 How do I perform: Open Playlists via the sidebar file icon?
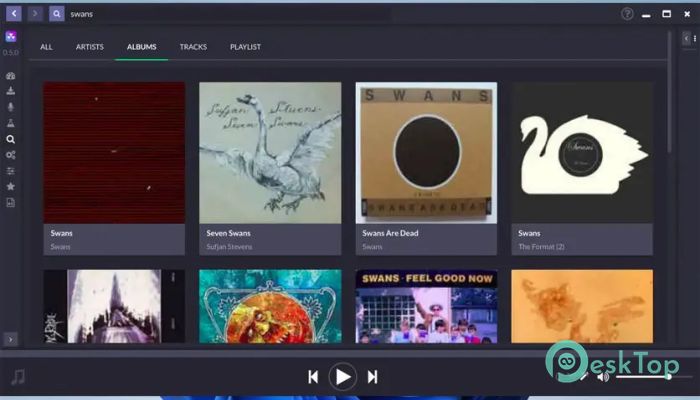(11, 203)
